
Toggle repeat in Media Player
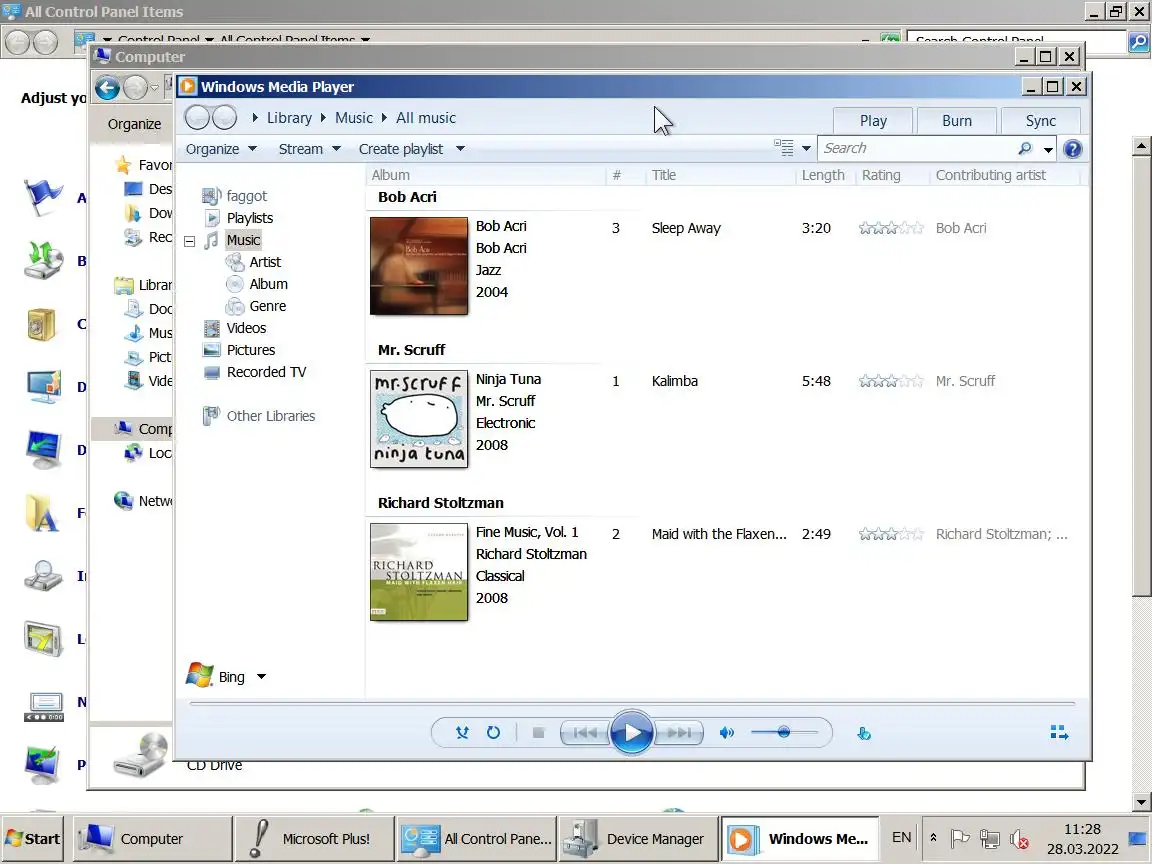pos(493,732)
